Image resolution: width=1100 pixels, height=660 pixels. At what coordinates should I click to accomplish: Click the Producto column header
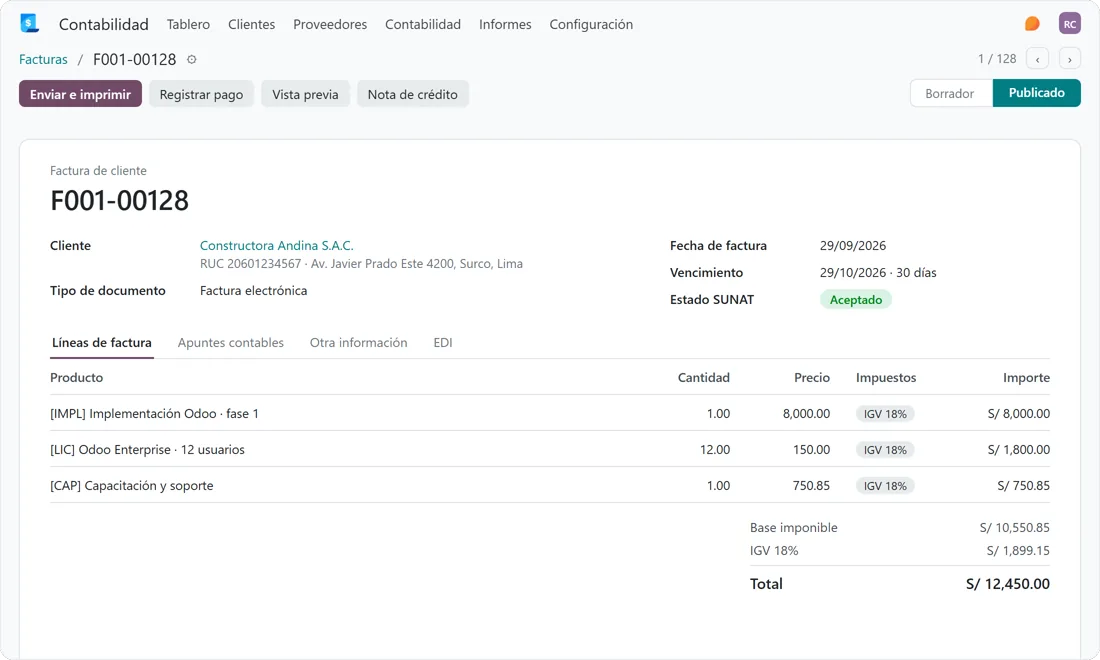click(76, 377)
